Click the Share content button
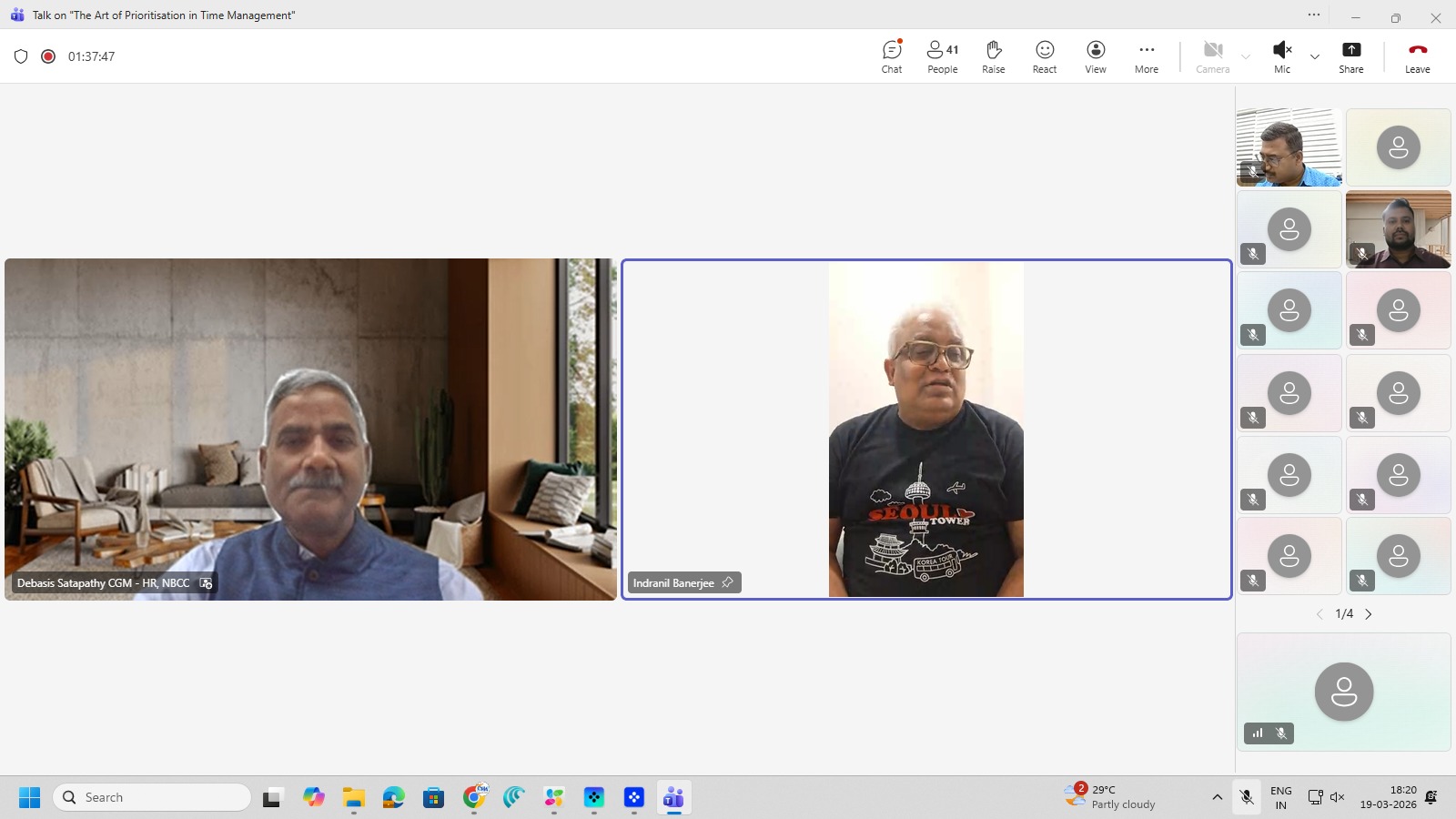This screenshot has width=1456, height=819. coord(1351,56)
